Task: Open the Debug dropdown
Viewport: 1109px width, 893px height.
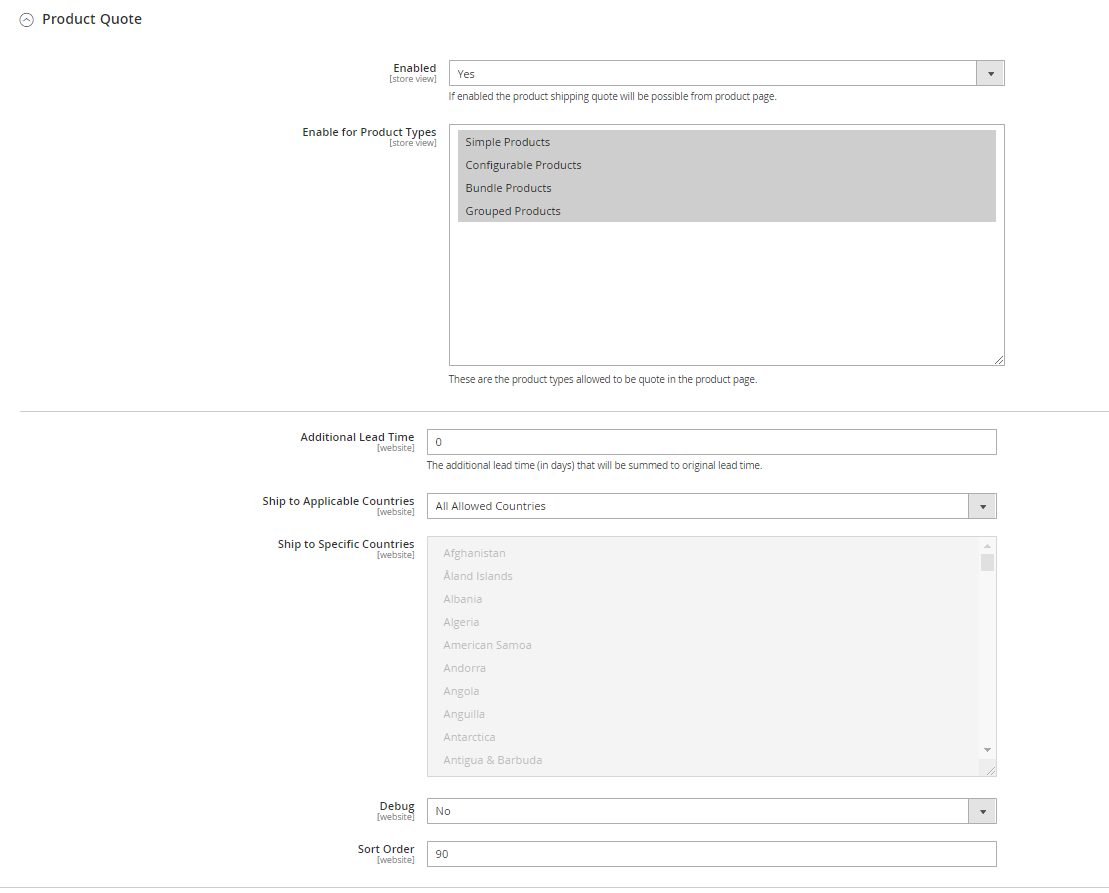Action: 711,811
